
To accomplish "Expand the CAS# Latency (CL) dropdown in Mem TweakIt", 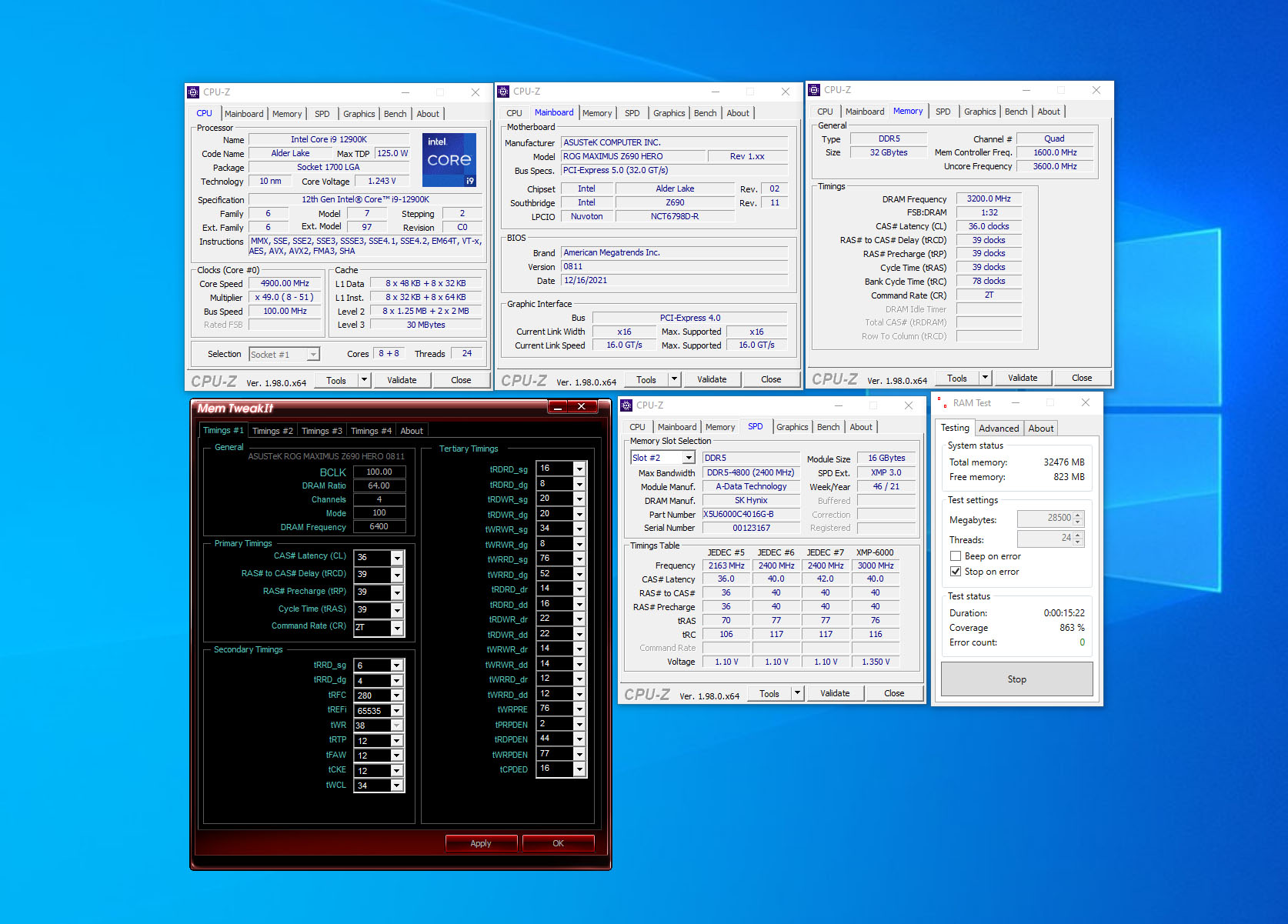I will [x=397, y=558].
